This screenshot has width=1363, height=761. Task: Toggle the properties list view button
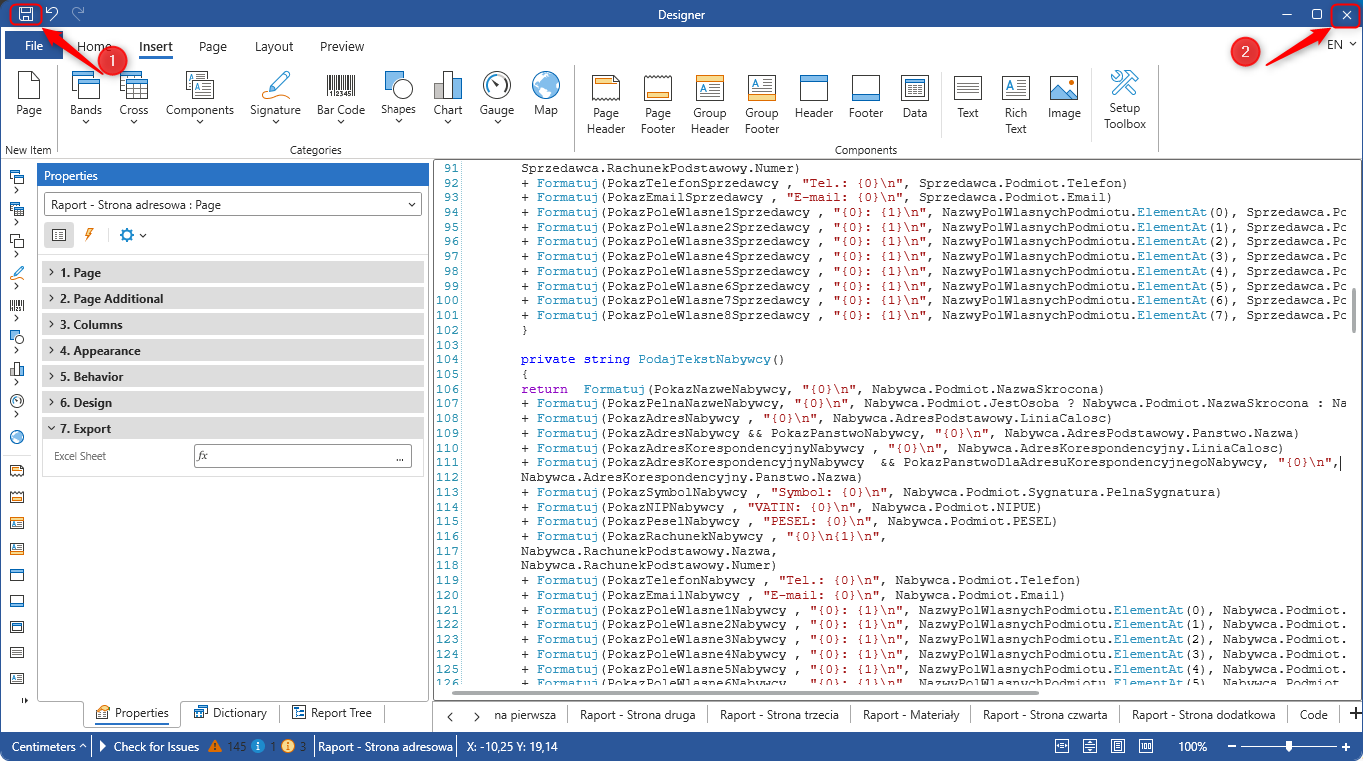pos(59,235)
